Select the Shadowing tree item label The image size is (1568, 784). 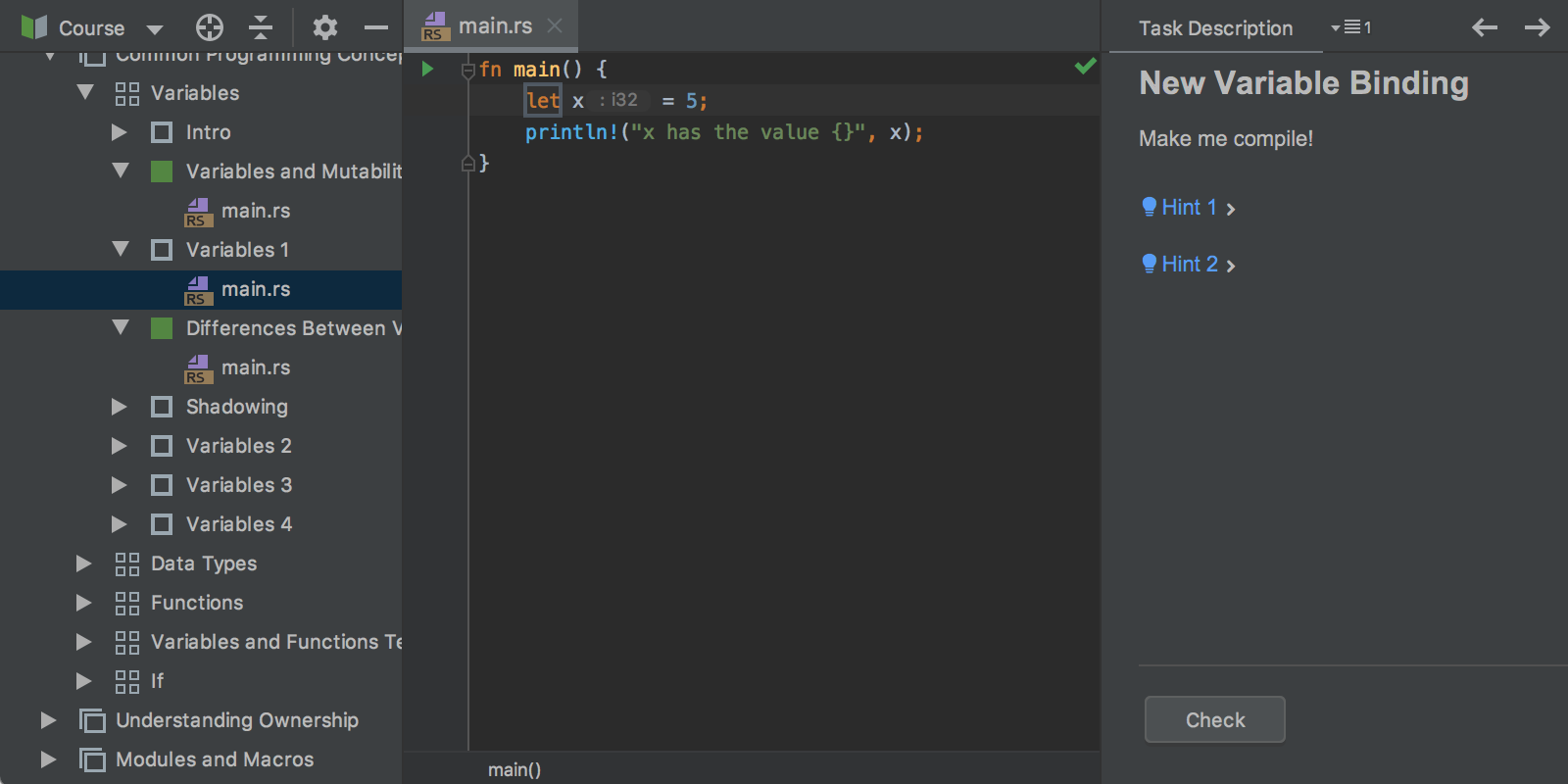237,406
